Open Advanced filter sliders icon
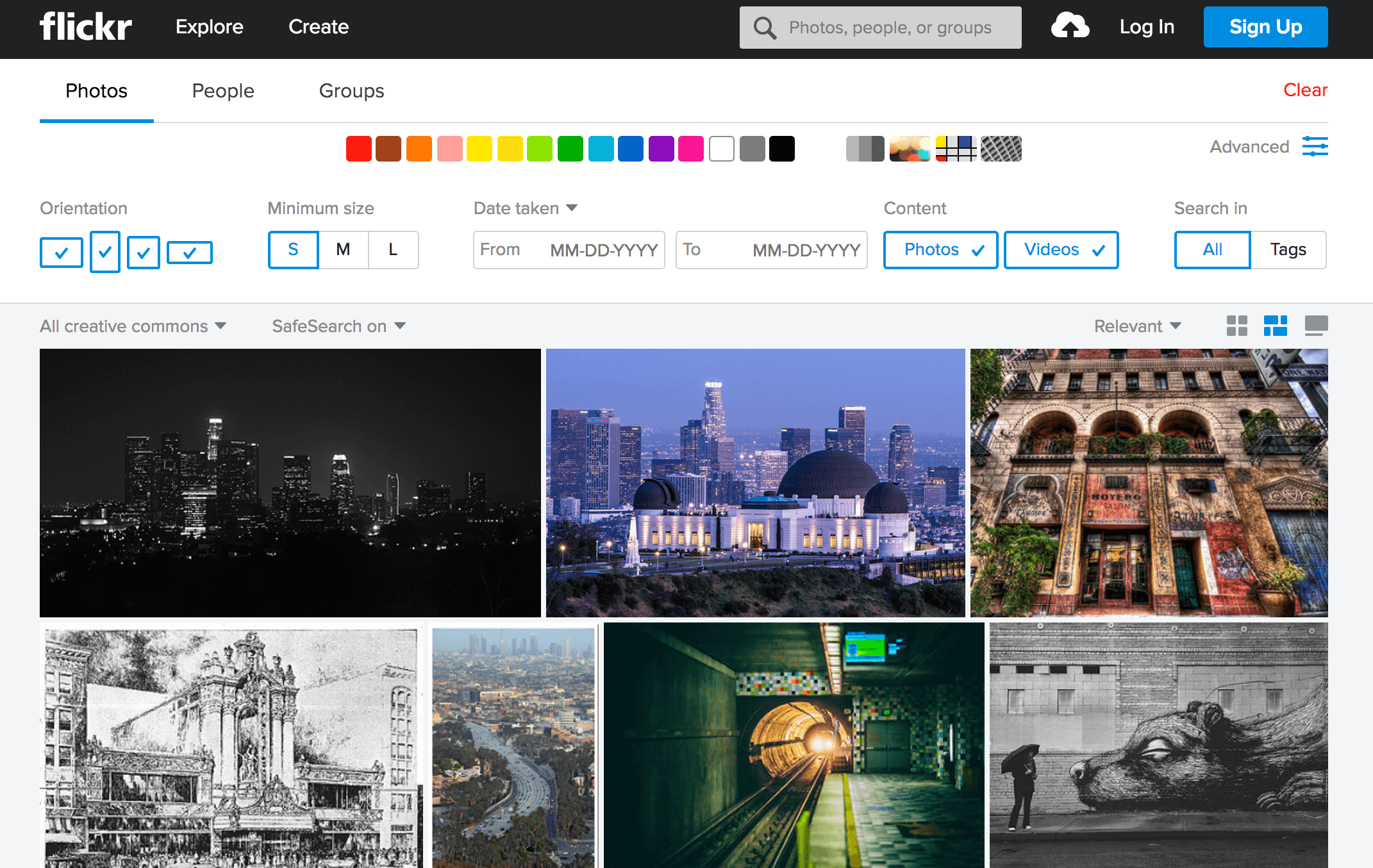The height and width of the screenshot is (868, 1373). pos(1315,147)
